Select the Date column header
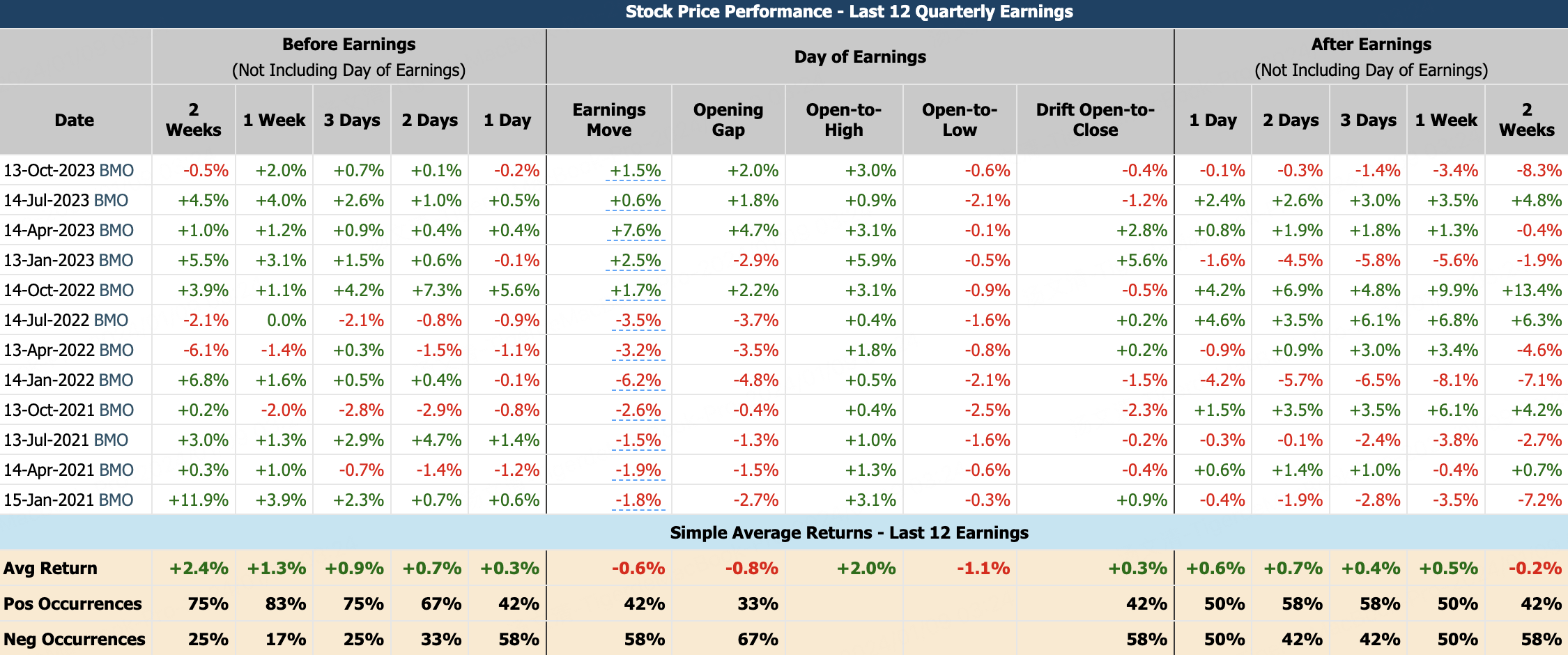Image resolution: width=1568 pixels, height=655 pixels. [x=75, y=120]
